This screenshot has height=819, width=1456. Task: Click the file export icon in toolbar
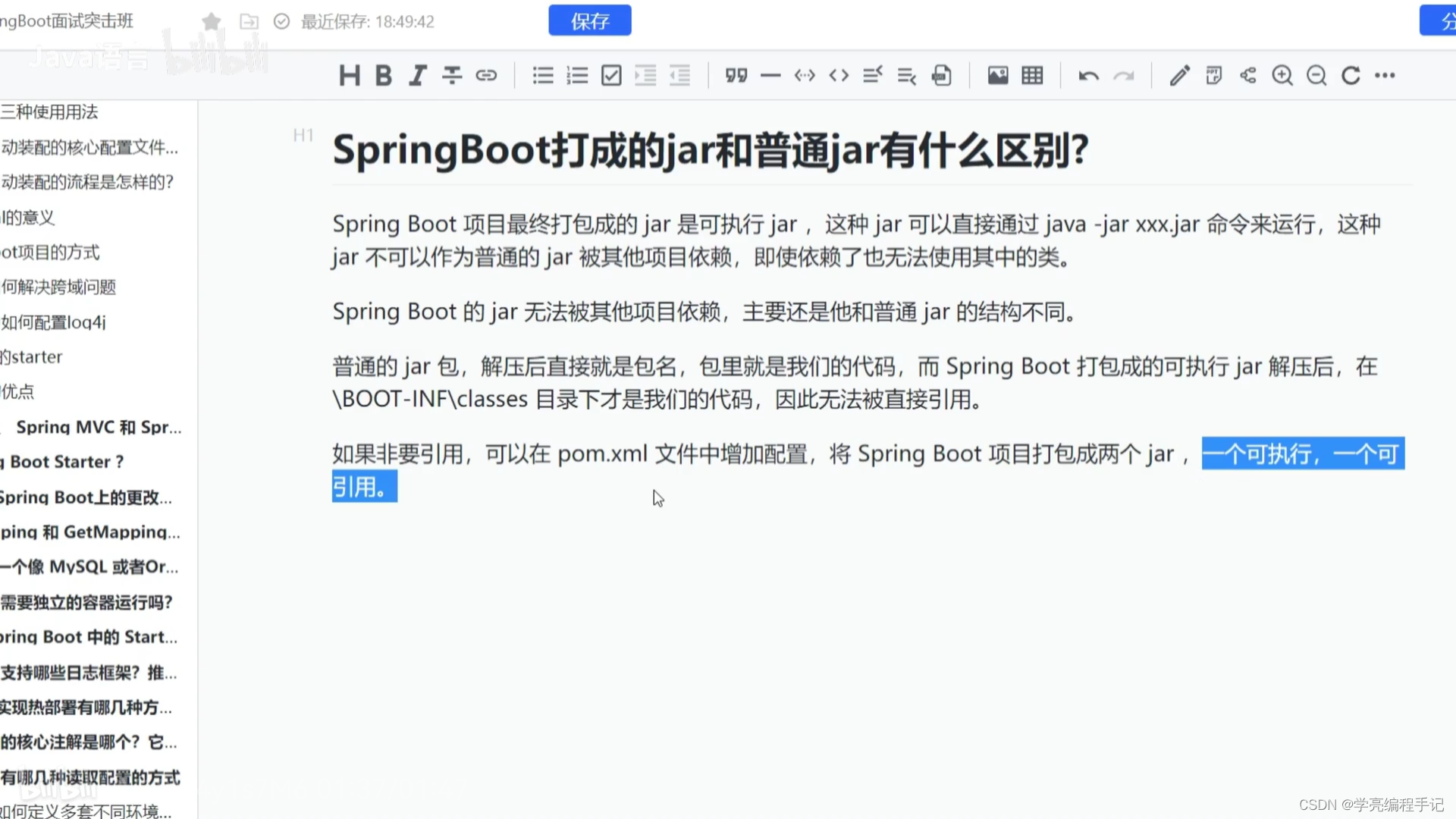click(x=942, y=75)
